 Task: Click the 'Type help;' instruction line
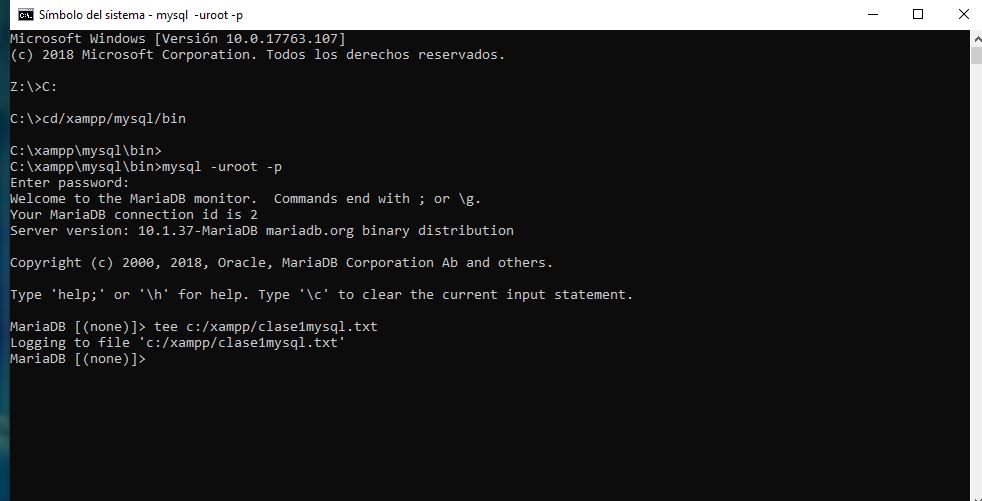pos(321,295)
